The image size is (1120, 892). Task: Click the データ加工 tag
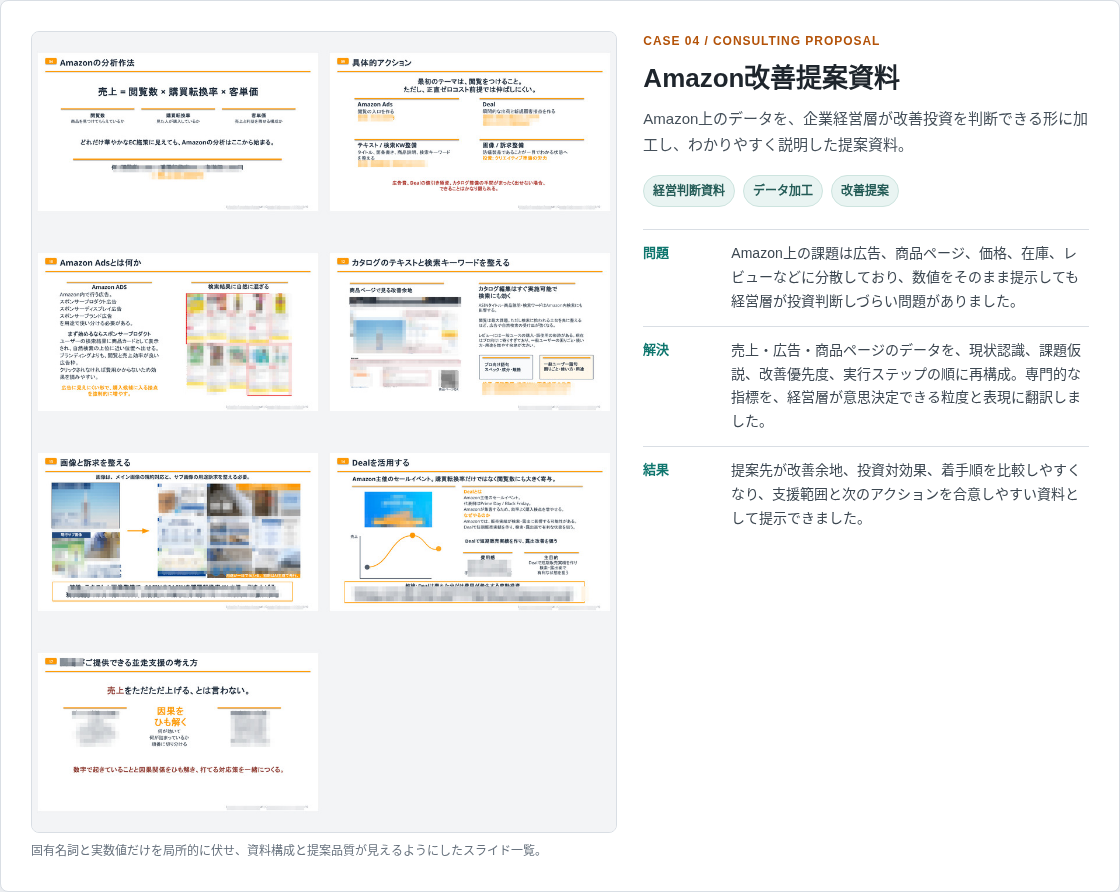pyautogui.click(x=782, y=191)
